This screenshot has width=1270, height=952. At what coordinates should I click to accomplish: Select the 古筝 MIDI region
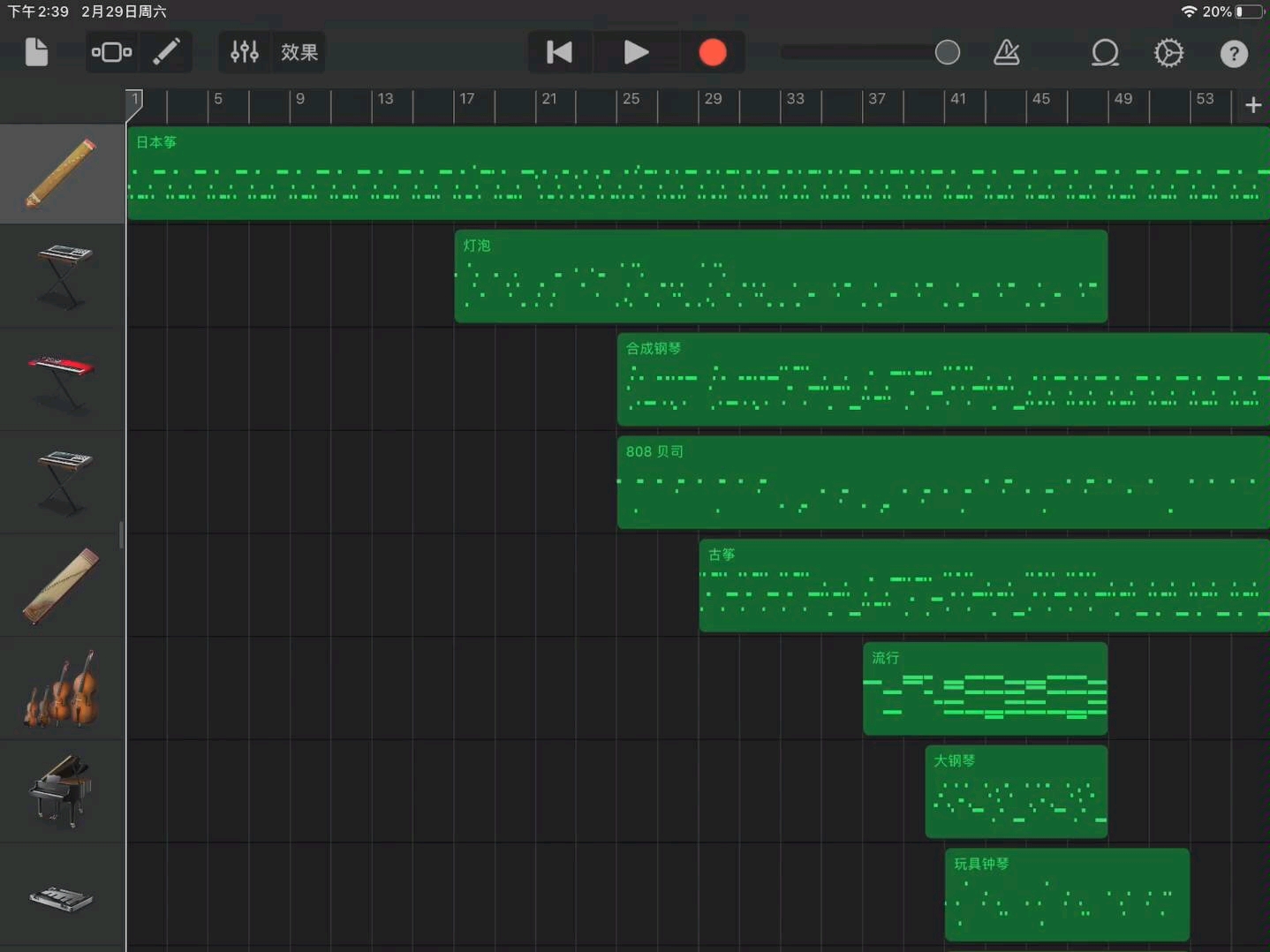click(x=985, y=586)
